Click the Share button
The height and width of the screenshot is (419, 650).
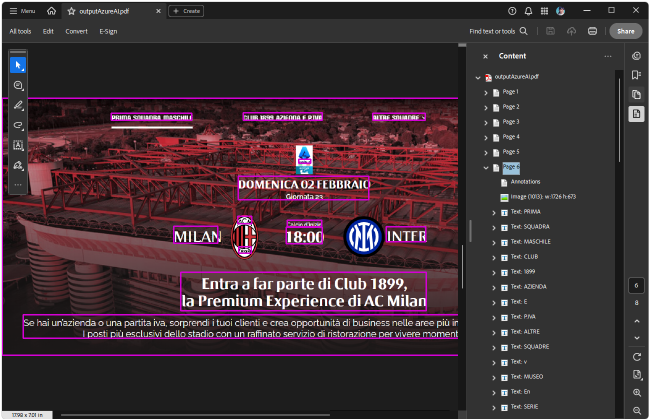click(626, 31)
